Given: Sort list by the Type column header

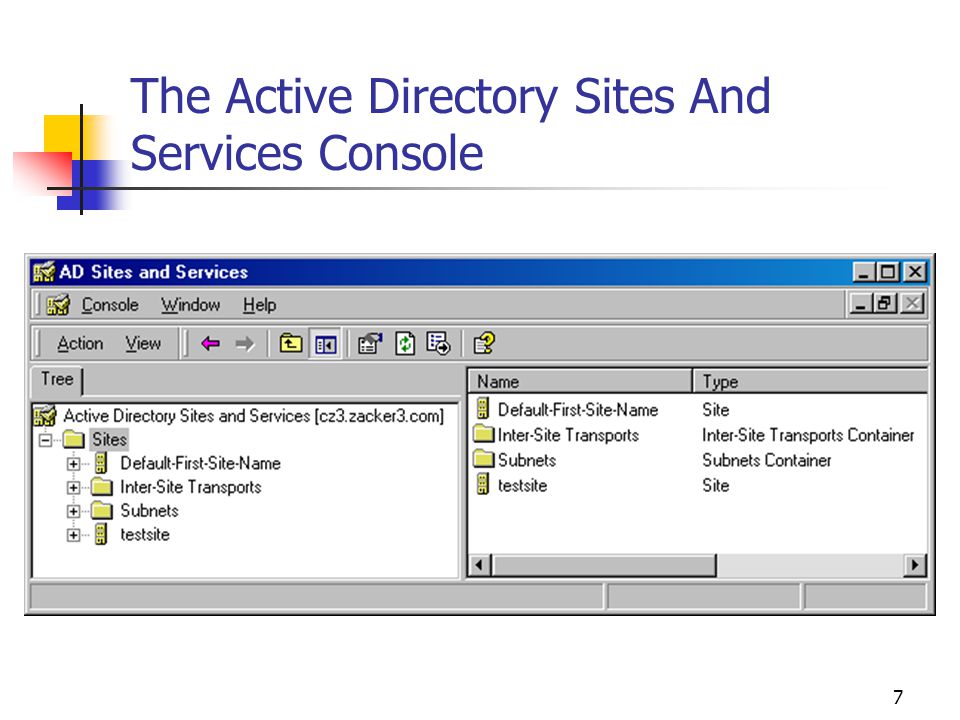Looking at the screenshot, I should coord(810,381).
